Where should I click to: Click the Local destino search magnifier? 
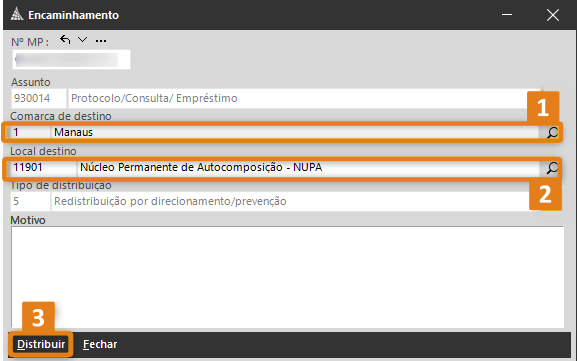(x=552, y=168)
